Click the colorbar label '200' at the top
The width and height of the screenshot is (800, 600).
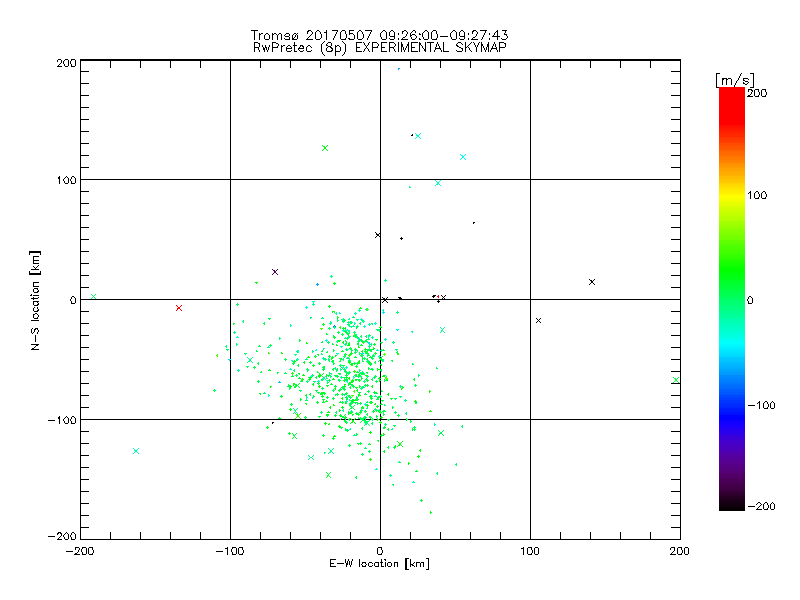pos(757,93)
